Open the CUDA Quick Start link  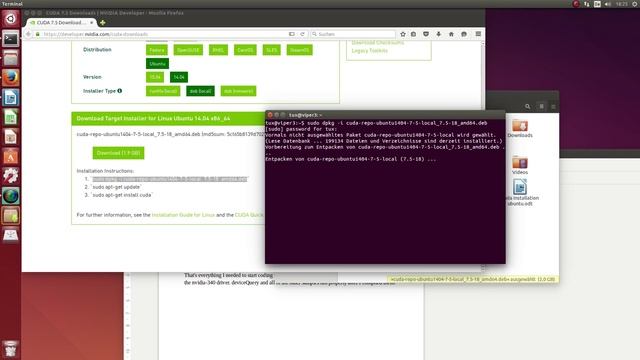pyautogui.click(x=249, y=215)
